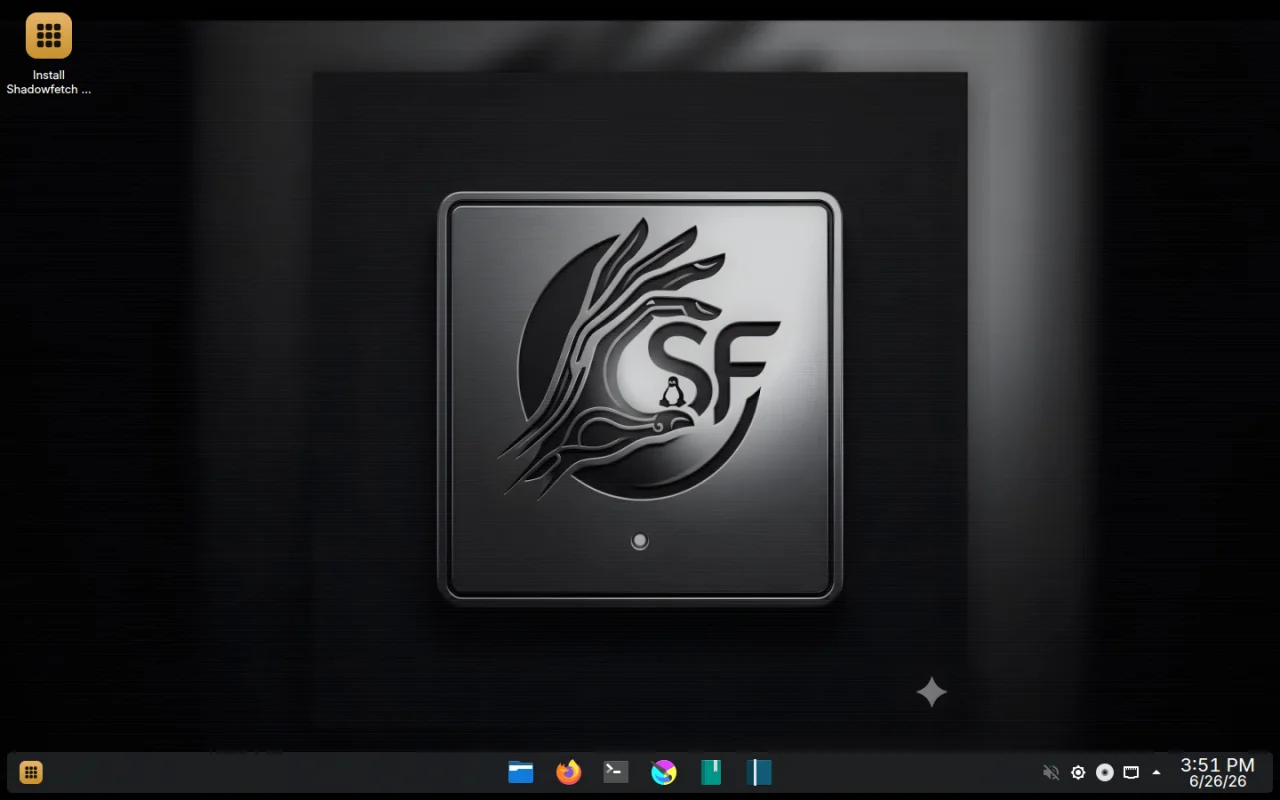Open the colorful paint-ball app in the taskbar
Viewport: 1280px width, 800px height.
[664, 772]
